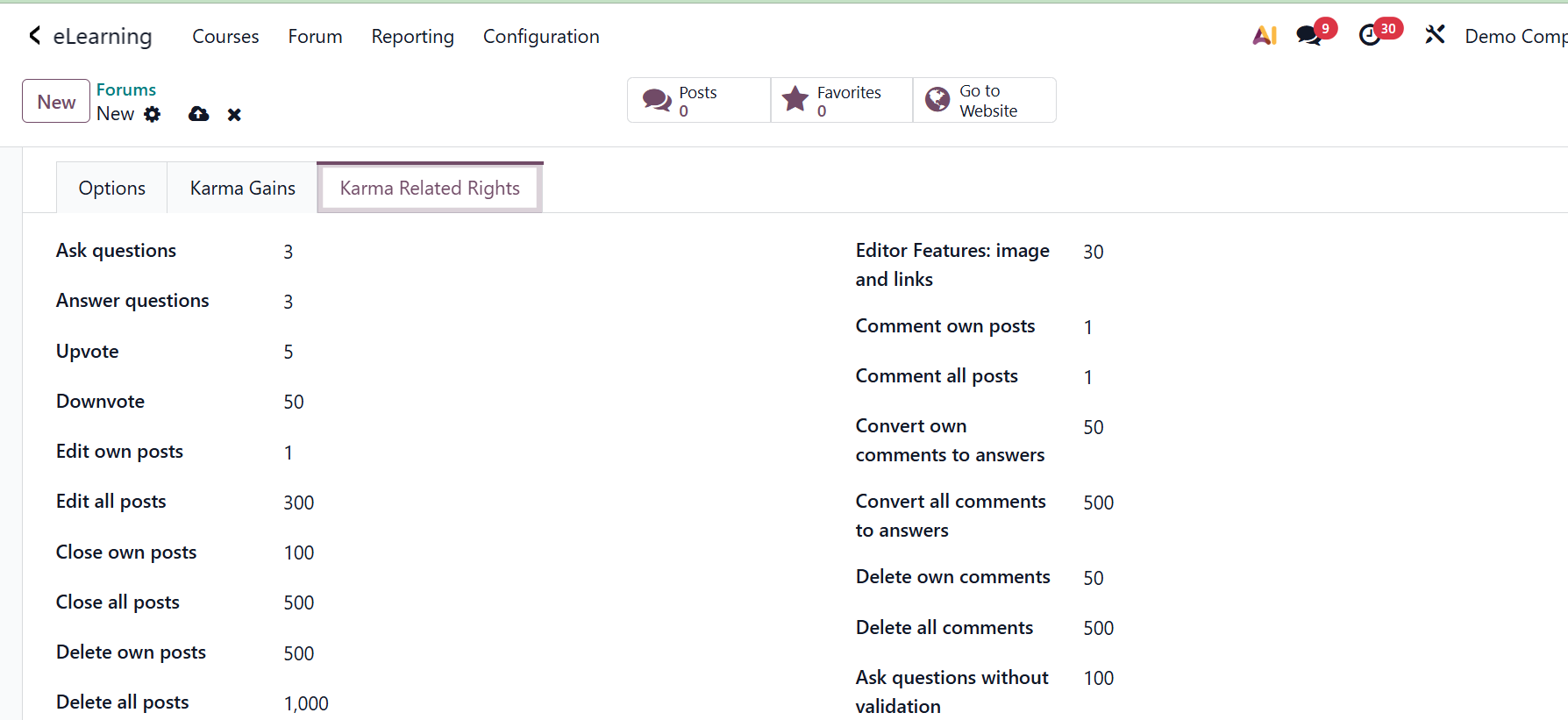The image size is (1568, 720).
Task: Open the Courses menu
Action: (225, 37)
